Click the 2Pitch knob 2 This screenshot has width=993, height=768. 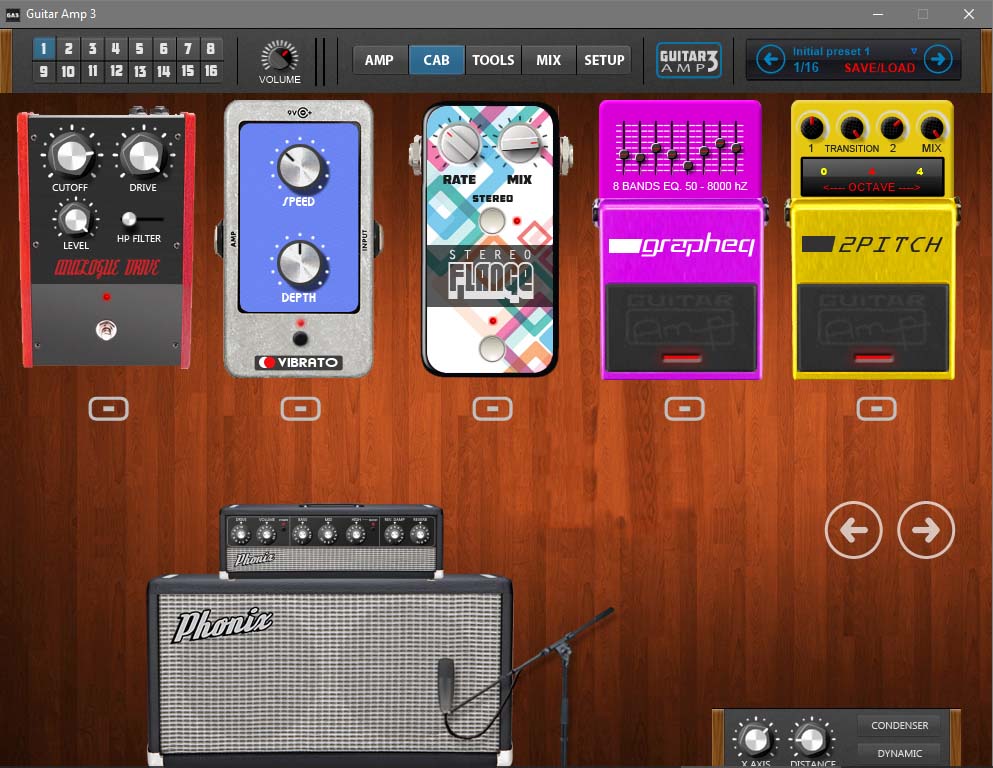point(892,128)
